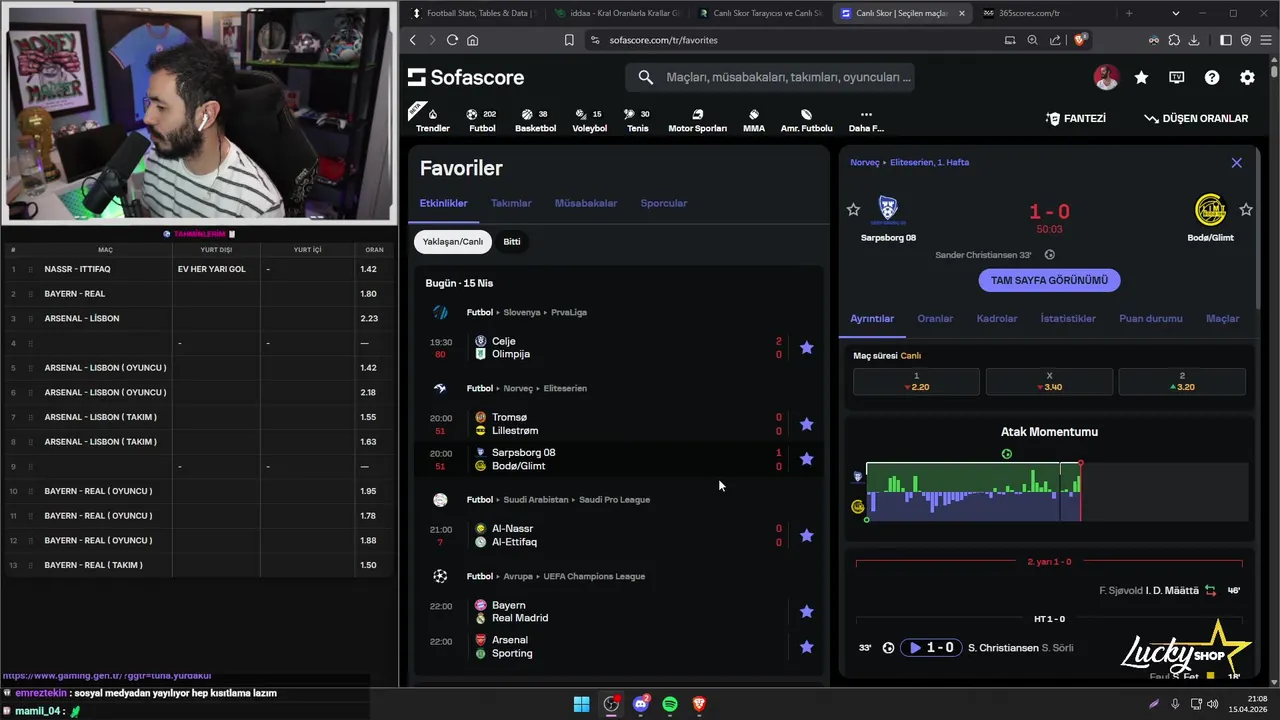Open the Windows Start menu
The height and width of the screenshot is (720, 1280).
581,704
